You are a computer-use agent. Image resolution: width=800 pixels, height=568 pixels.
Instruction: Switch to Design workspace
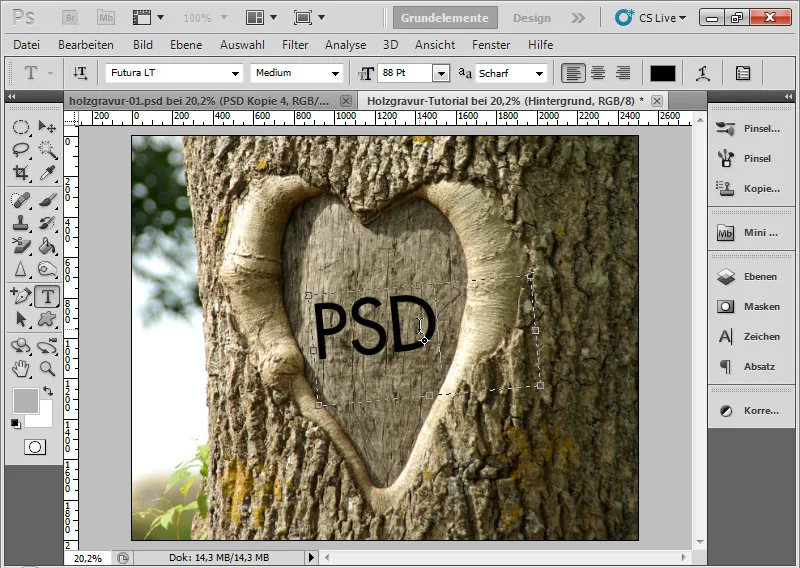pos(532,18)
